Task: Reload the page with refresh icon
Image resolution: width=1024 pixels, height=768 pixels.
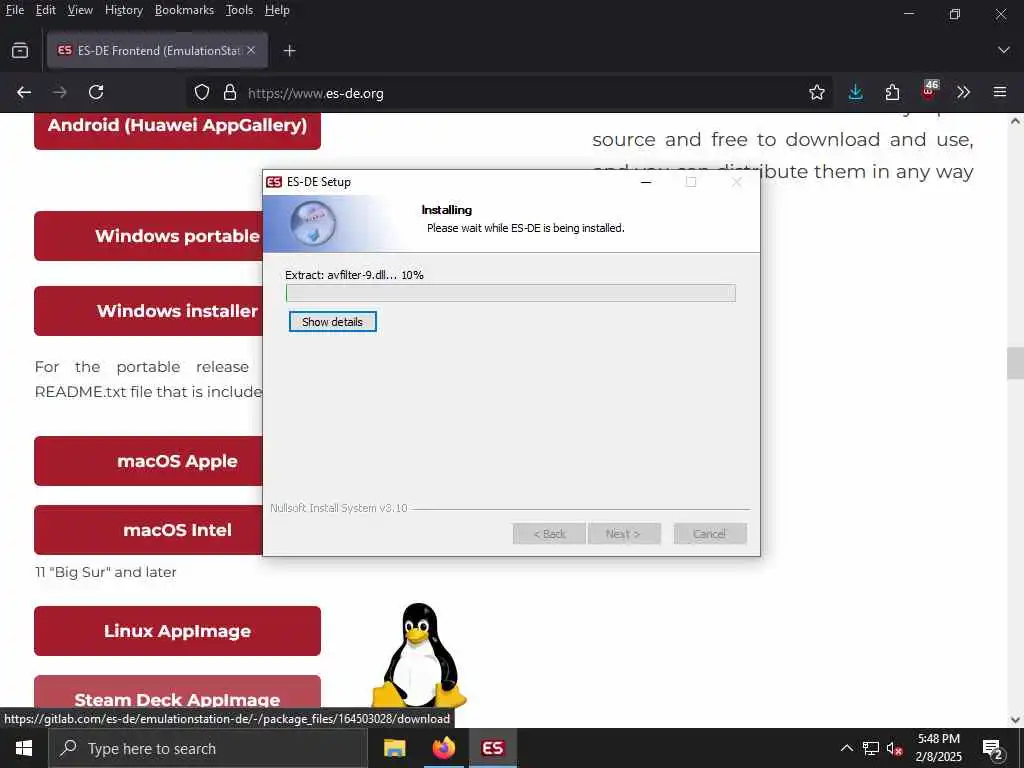Action: click(x=96, y=93)
